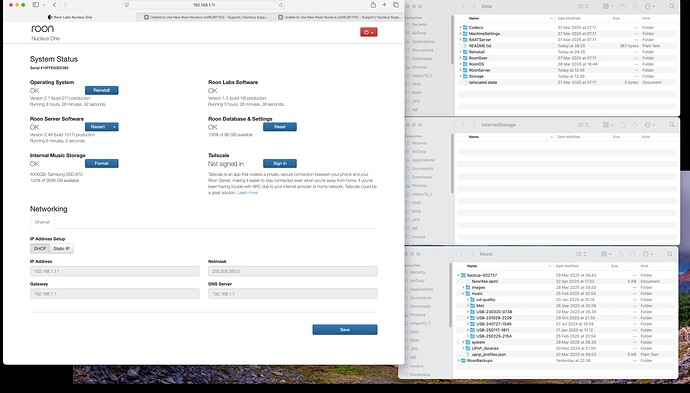690x393 pixels.
Task: Select the Ethernet networking tab
Action: pos(42,222)
